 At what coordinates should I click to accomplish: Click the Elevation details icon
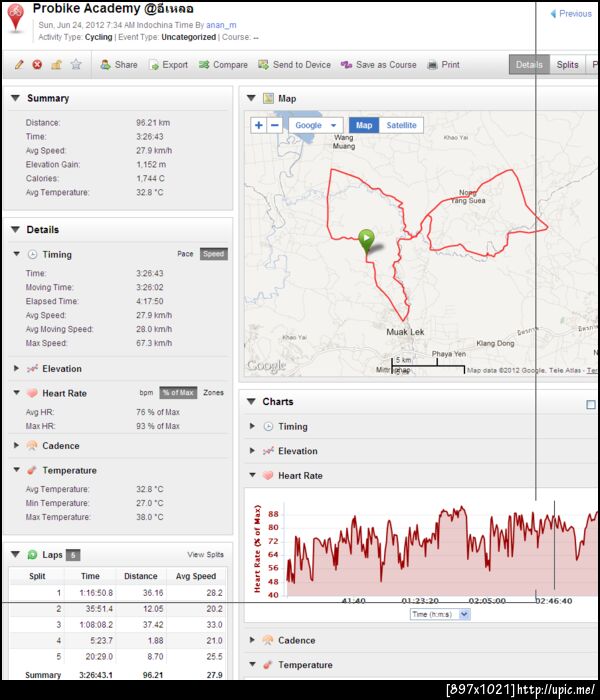click(32, 369)
